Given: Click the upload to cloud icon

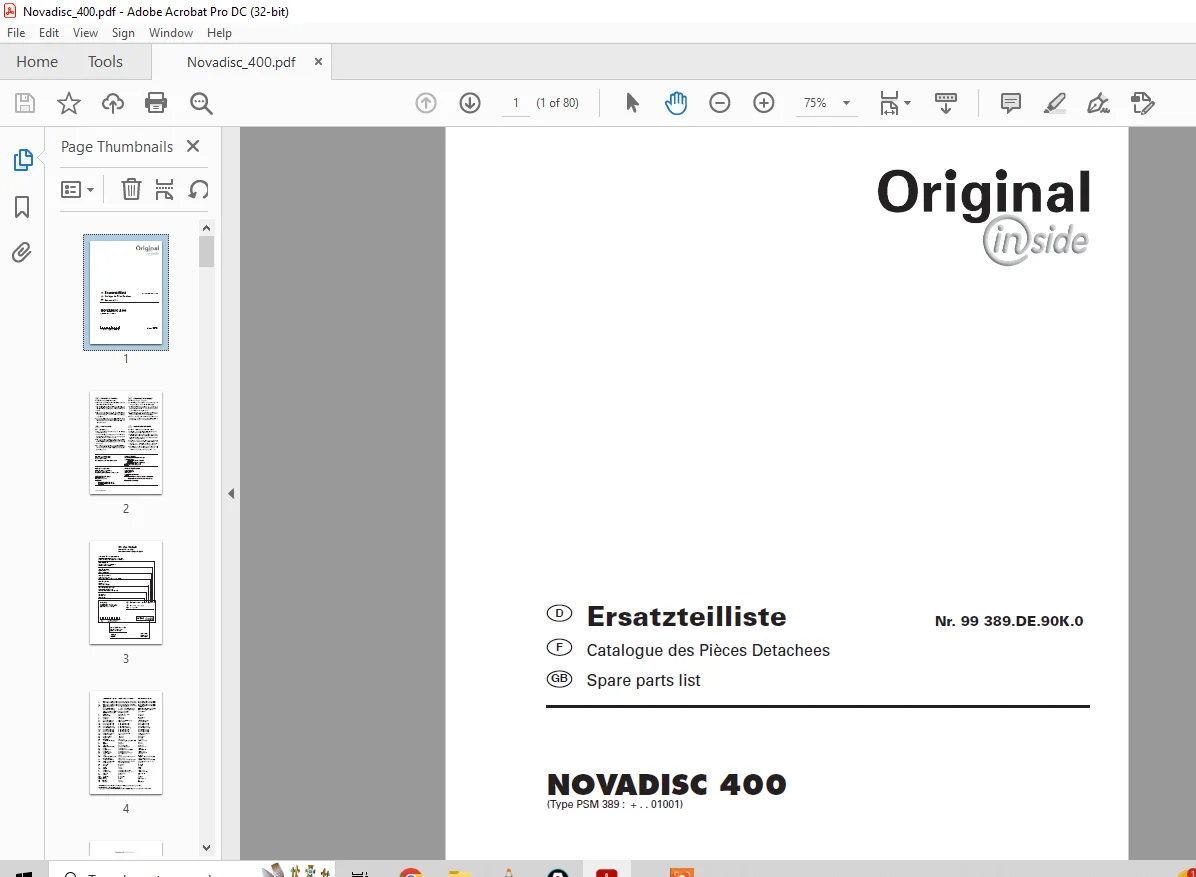Looking at the screenshot, I should [113, 103].
